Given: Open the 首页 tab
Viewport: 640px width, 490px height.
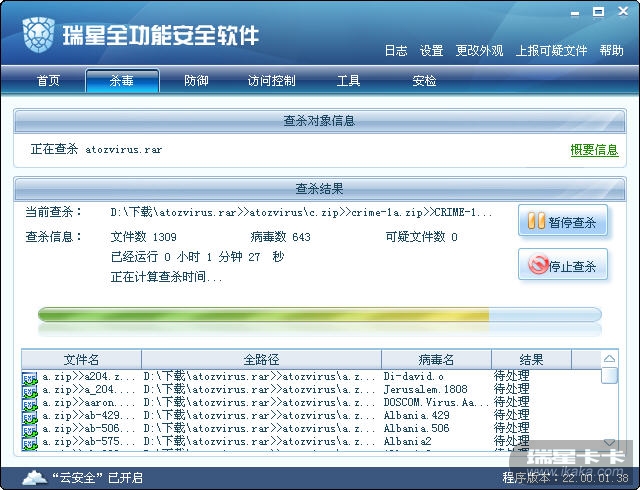Looking at the screenshot, I should (49, 80).
